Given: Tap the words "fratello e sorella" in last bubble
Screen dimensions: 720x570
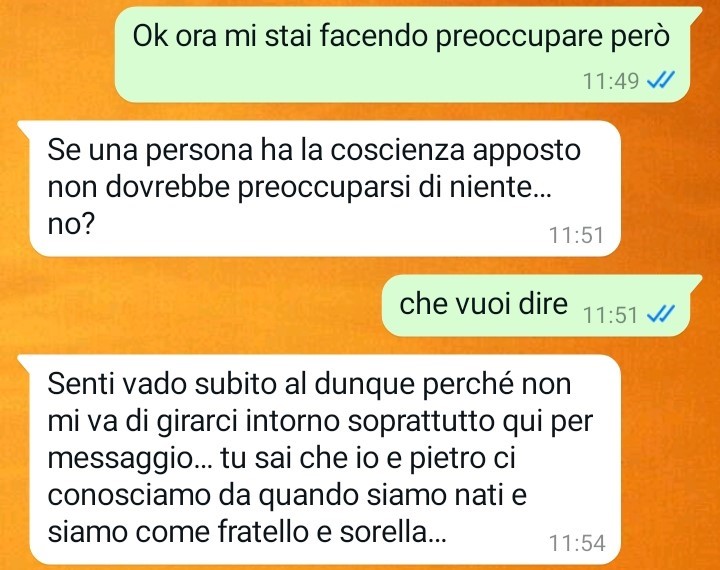Looking at the screenshot, I should coord(331,532).
